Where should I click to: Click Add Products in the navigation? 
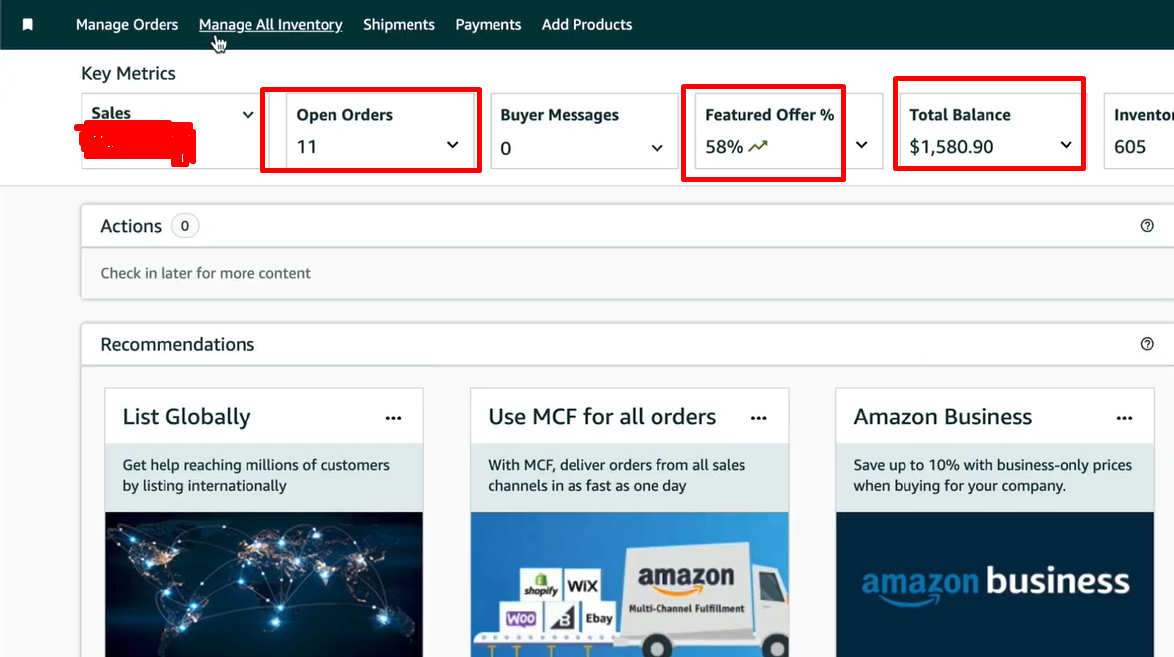[587, 25]
